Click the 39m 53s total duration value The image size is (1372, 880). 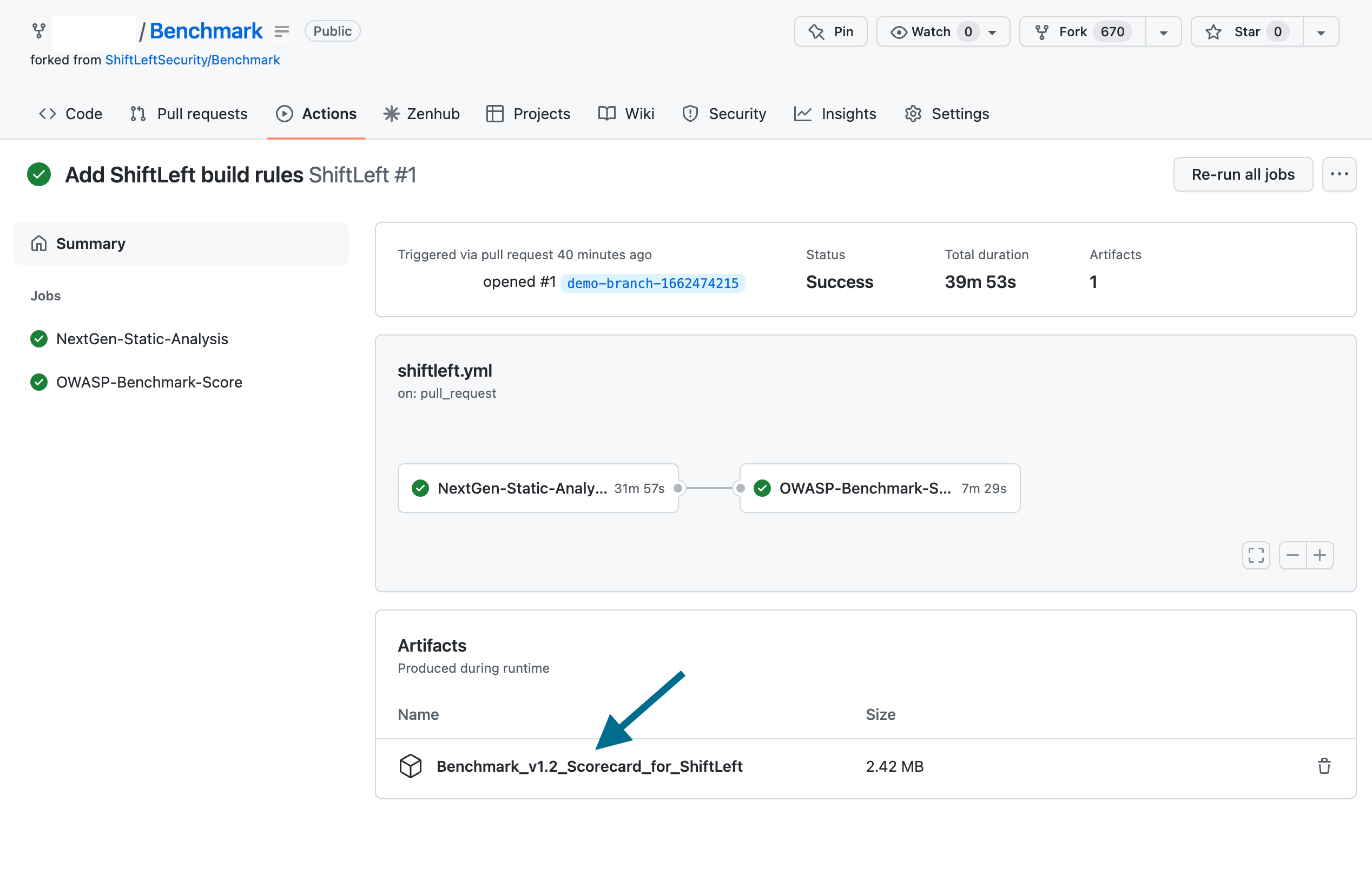(x=980, y=283)
